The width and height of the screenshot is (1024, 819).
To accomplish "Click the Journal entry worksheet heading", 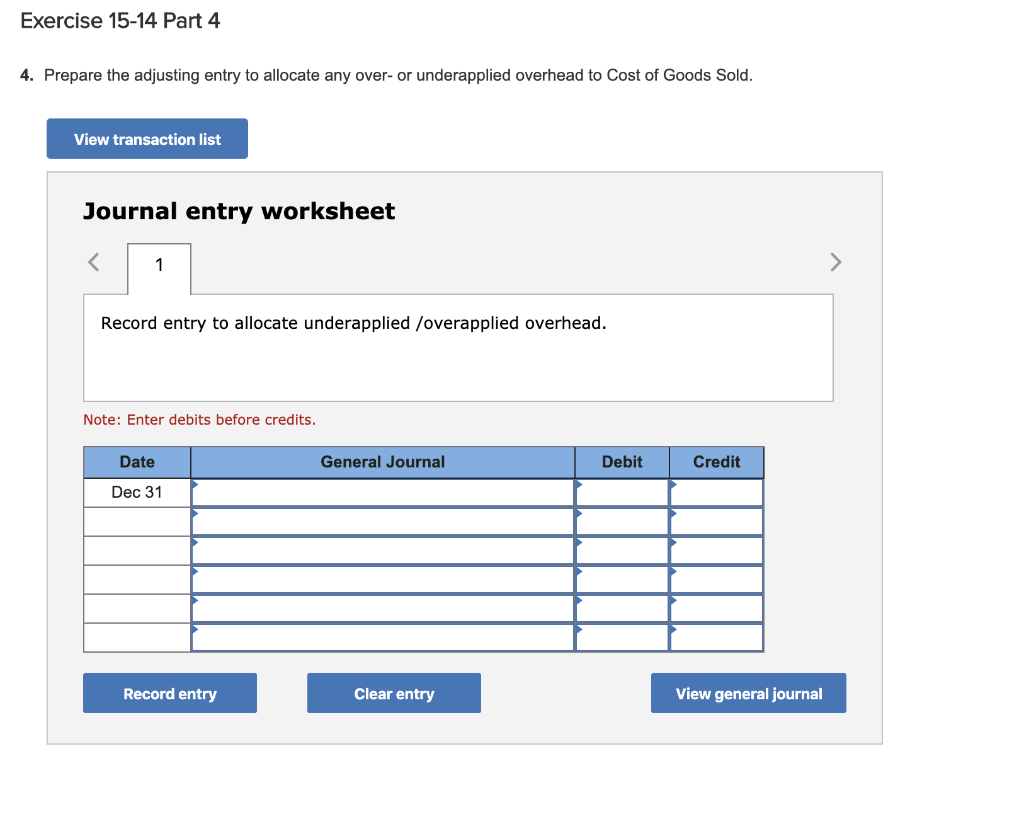I will tap(239, 212).
